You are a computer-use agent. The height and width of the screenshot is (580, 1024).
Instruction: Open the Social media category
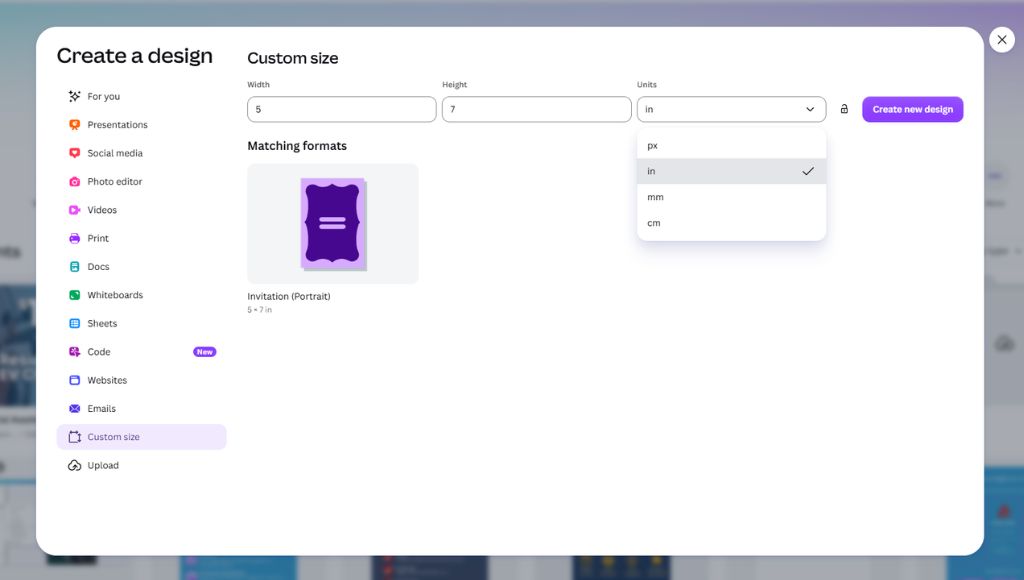pos(141,153)
